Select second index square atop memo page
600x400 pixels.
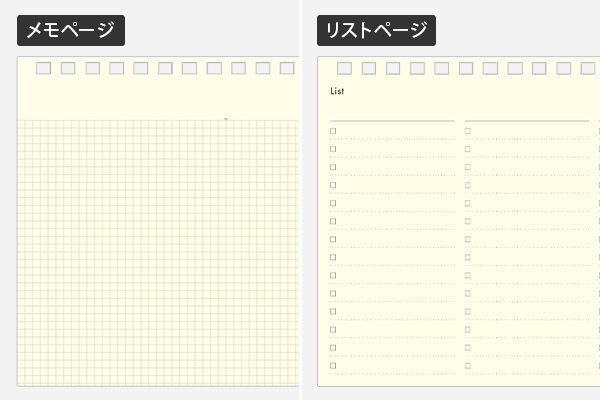click(x=68, y=68)
